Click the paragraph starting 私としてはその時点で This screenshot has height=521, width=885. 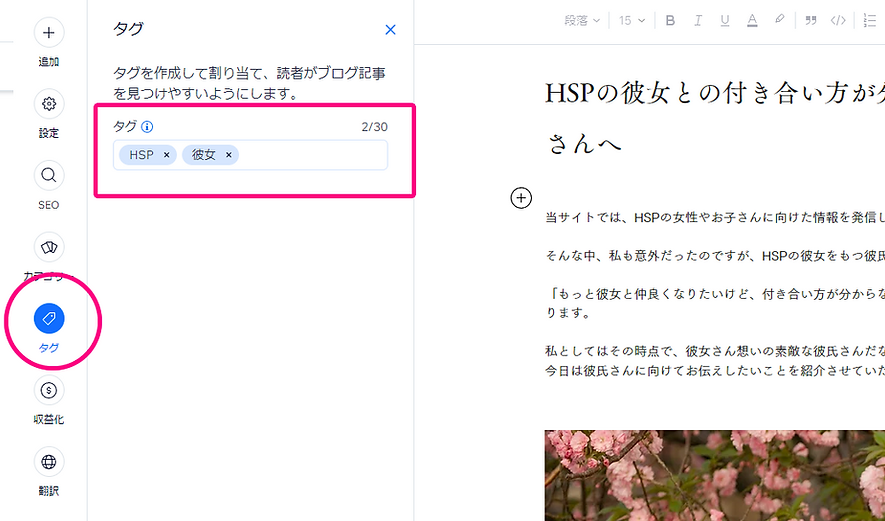(x=715, y=361)
